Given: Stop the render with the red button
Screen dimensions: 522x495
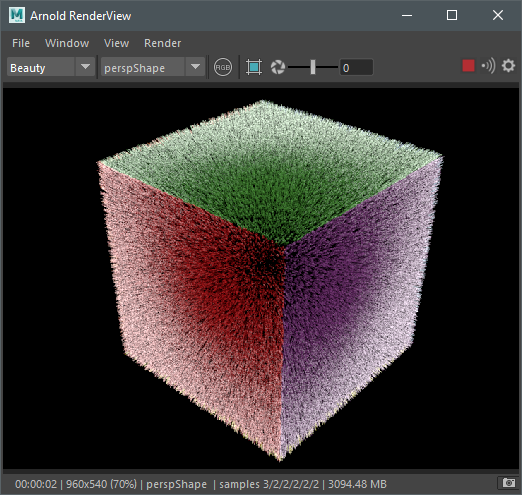Looking at the screenshot, I should pos(468,66).
